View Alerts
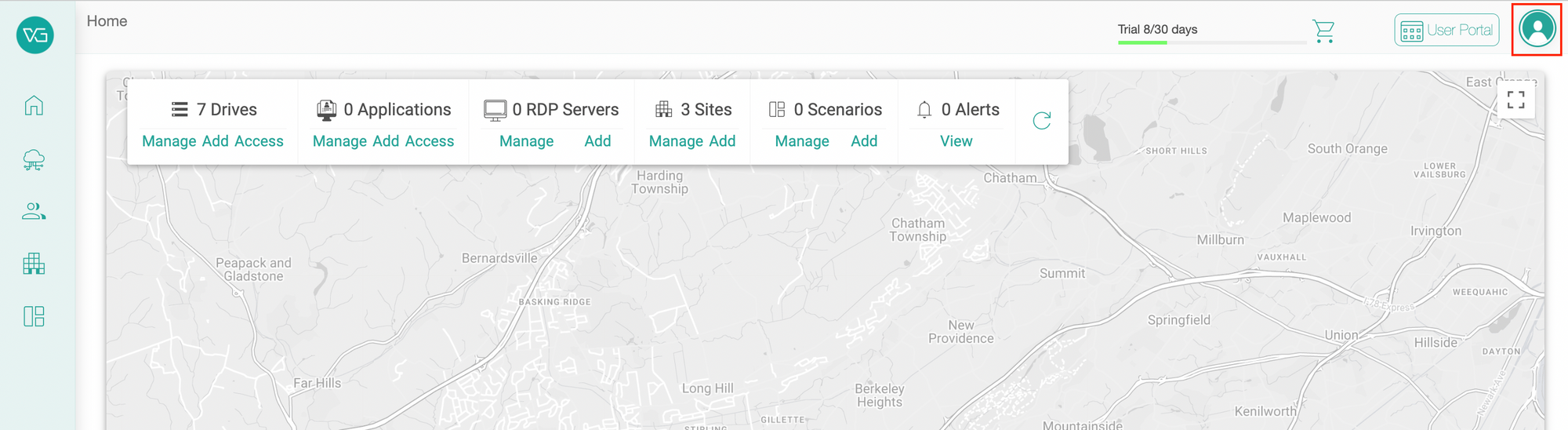This screenshot has width=1568, height=430. [x=956, y=141]
